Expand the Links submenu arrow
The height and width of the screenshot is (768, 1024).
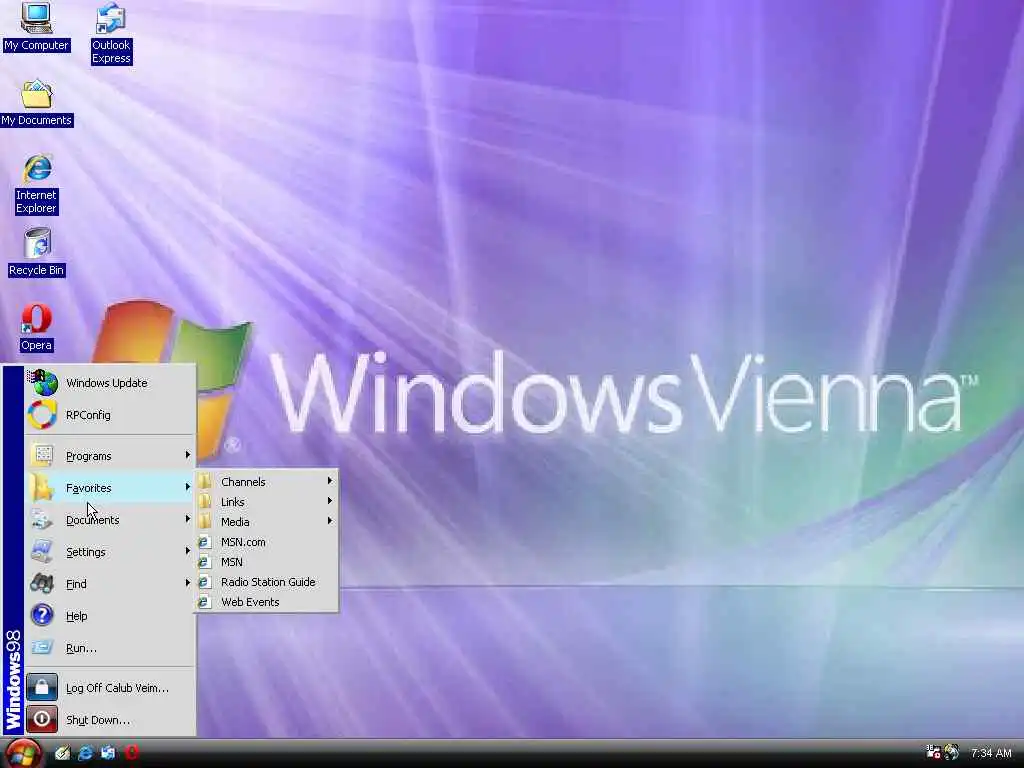coord(330,501)
